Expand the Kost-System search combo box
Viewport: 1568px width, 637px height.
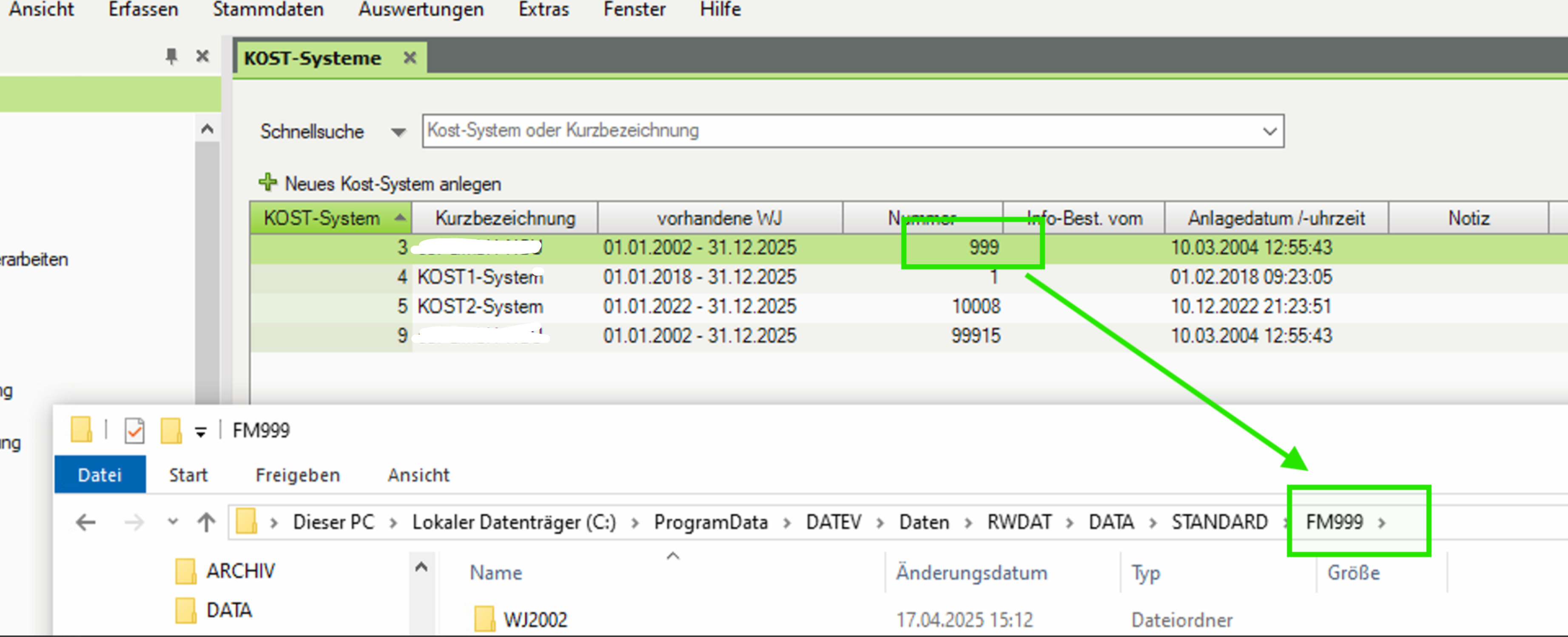click(x=1269, y=131)
